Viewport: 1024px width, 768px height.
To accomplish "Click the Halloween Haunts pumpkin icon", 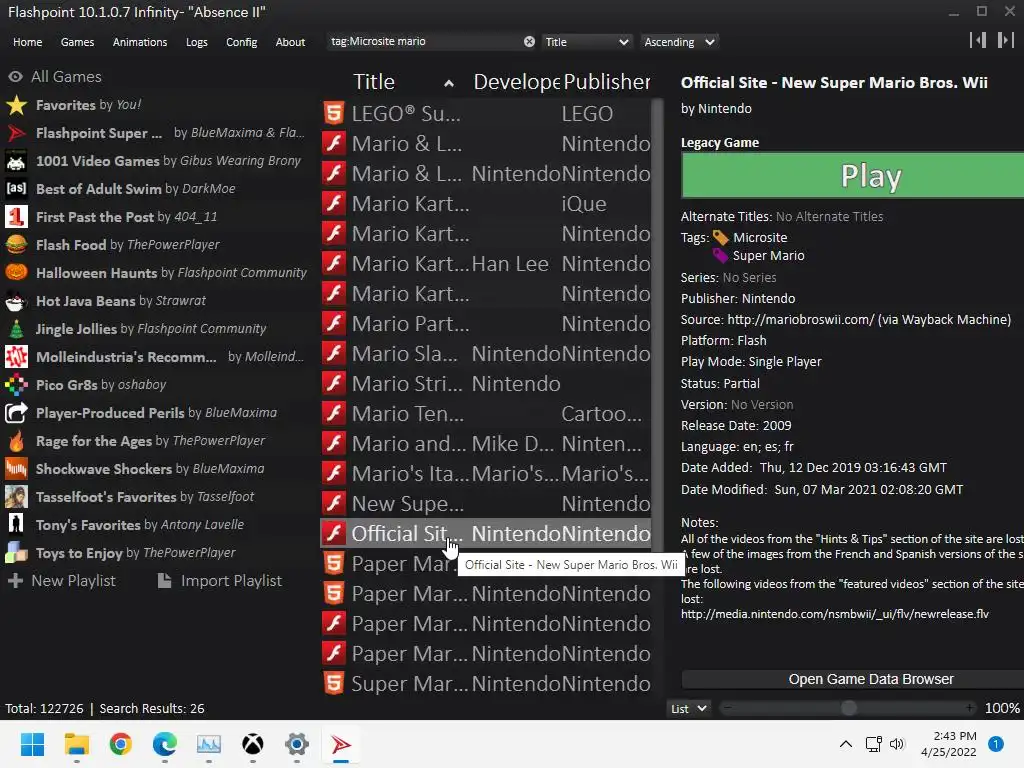I will 16,273.
